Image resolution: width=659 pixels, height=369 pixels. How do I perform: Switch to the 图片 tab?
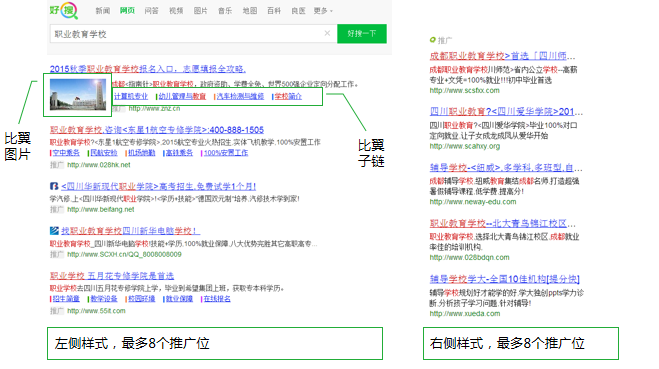click(200, 11)
